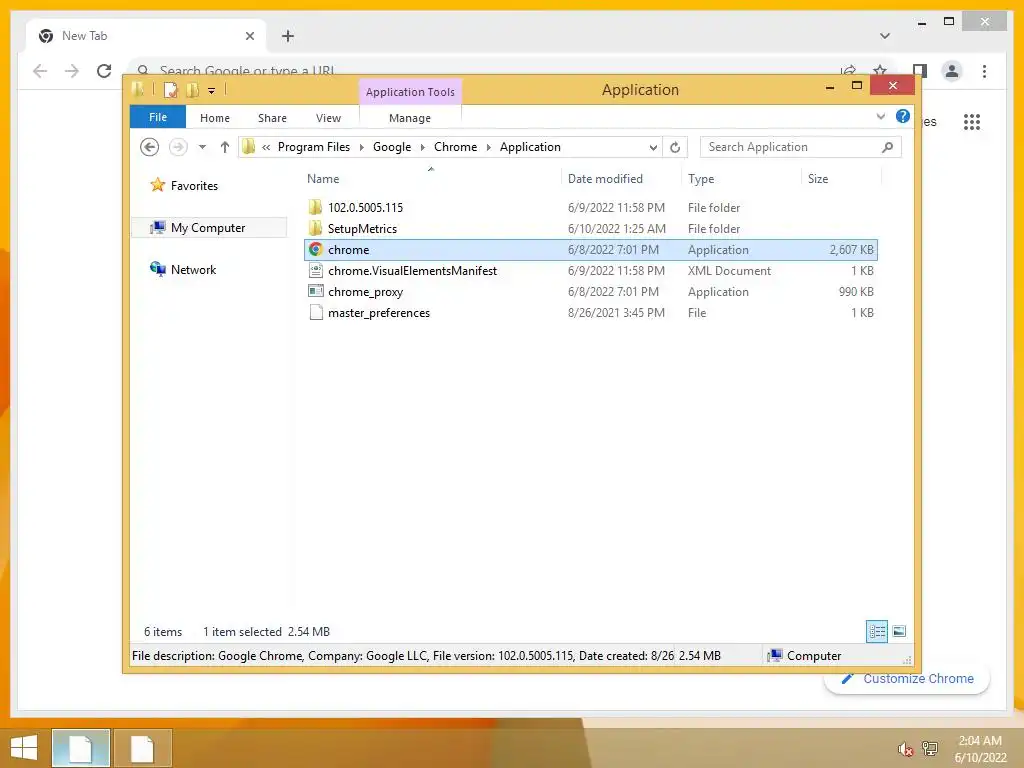Screen dimensions: 1024x768
Task: Select the chrome application file
Action: point(591,249)
